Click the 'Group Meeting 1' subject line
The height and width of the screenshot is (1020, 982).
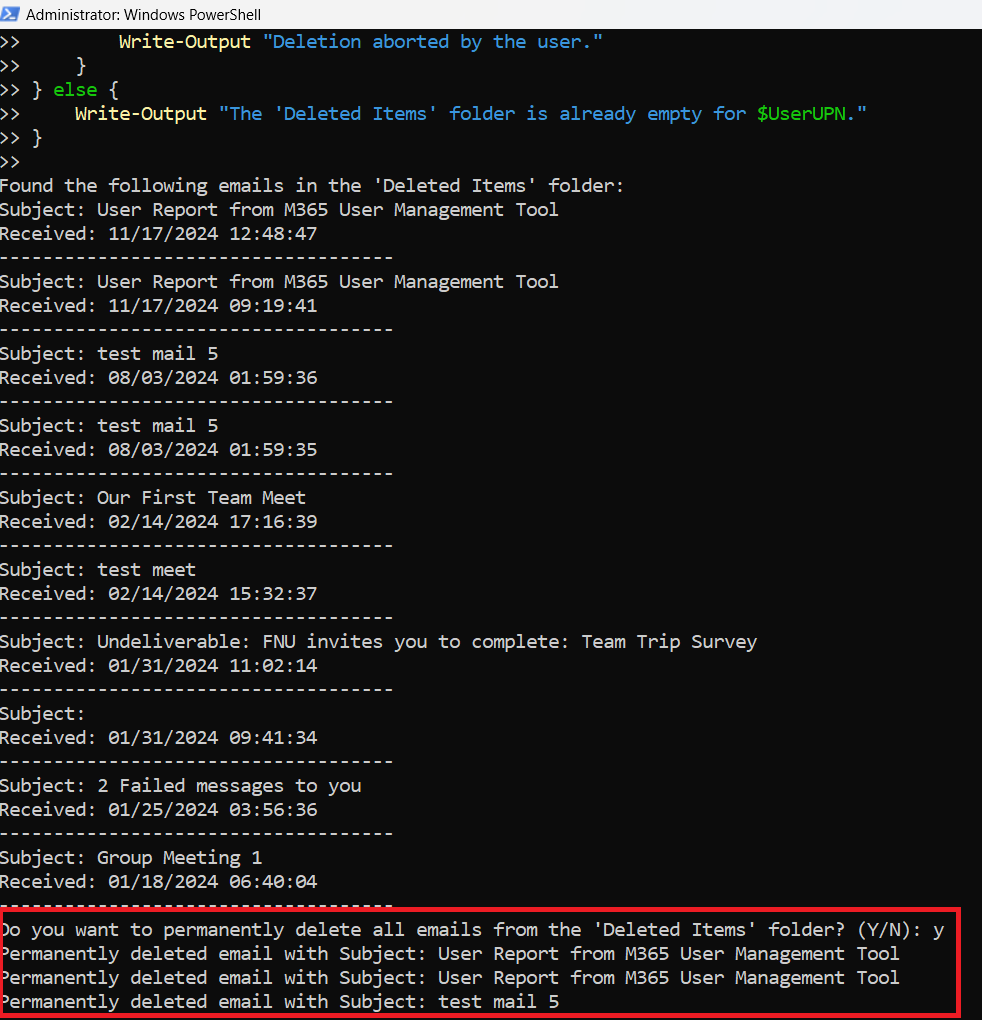168,858
